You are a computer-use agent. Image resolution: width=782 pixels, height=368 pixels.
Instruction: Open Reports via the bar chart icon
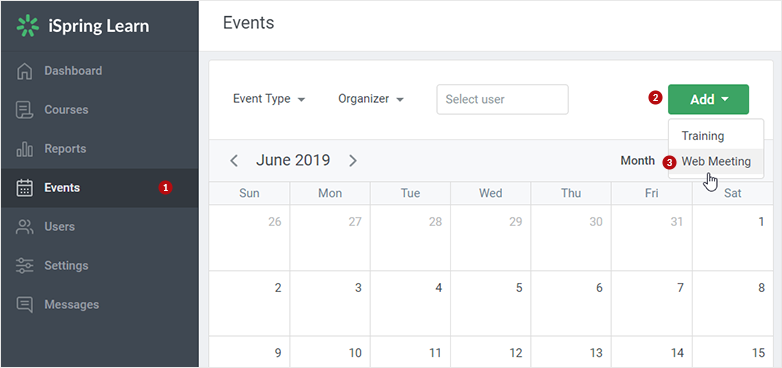24,149
